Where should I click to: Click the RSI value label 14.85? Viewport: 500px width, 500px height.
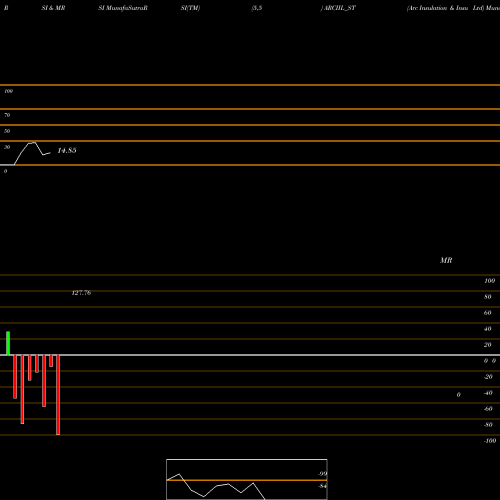click(x=67, y=150)
